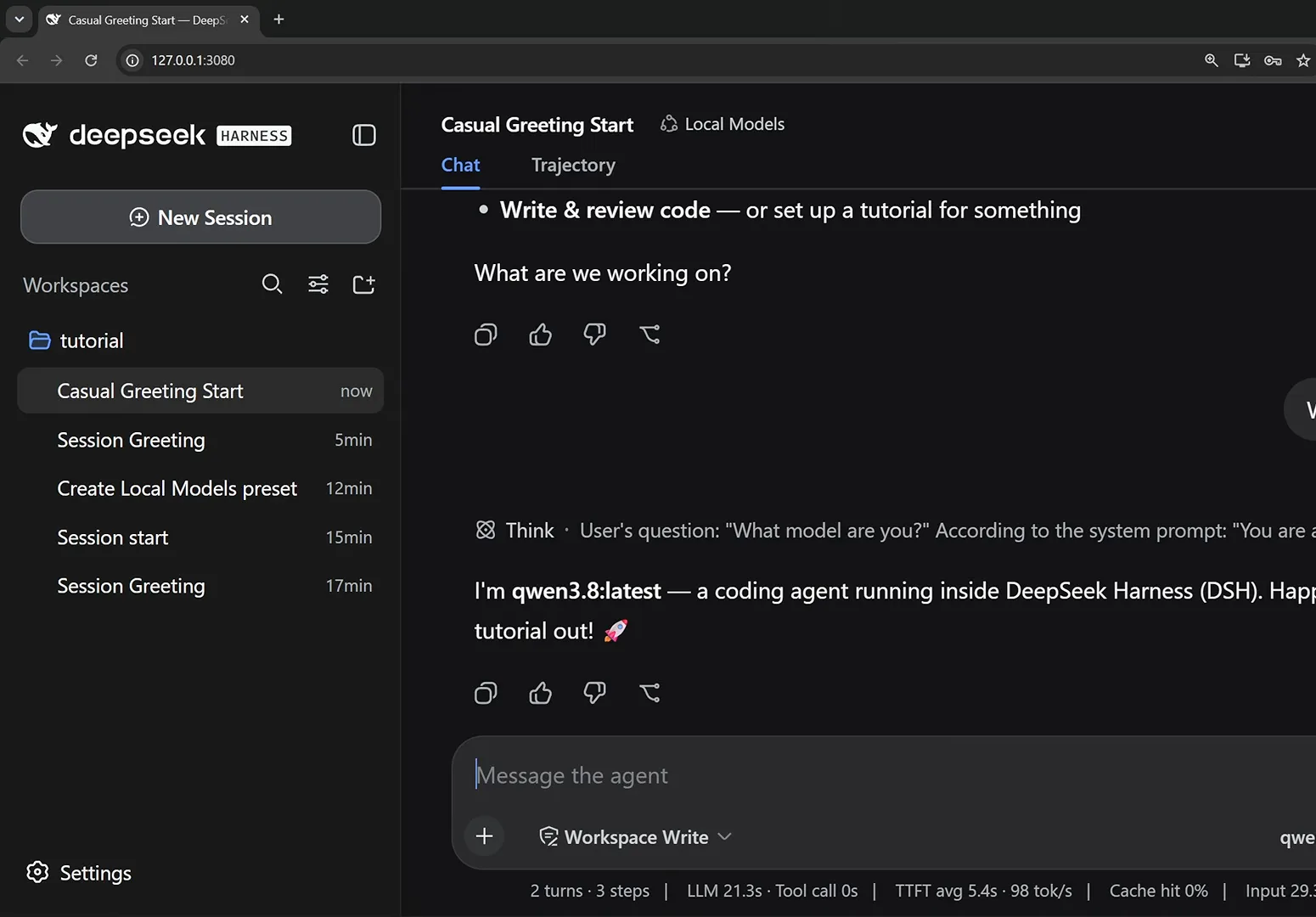The image size is (1316, 917).
Task: Open Session Greeting from 17min ago
Action: [x=200, y=586]
